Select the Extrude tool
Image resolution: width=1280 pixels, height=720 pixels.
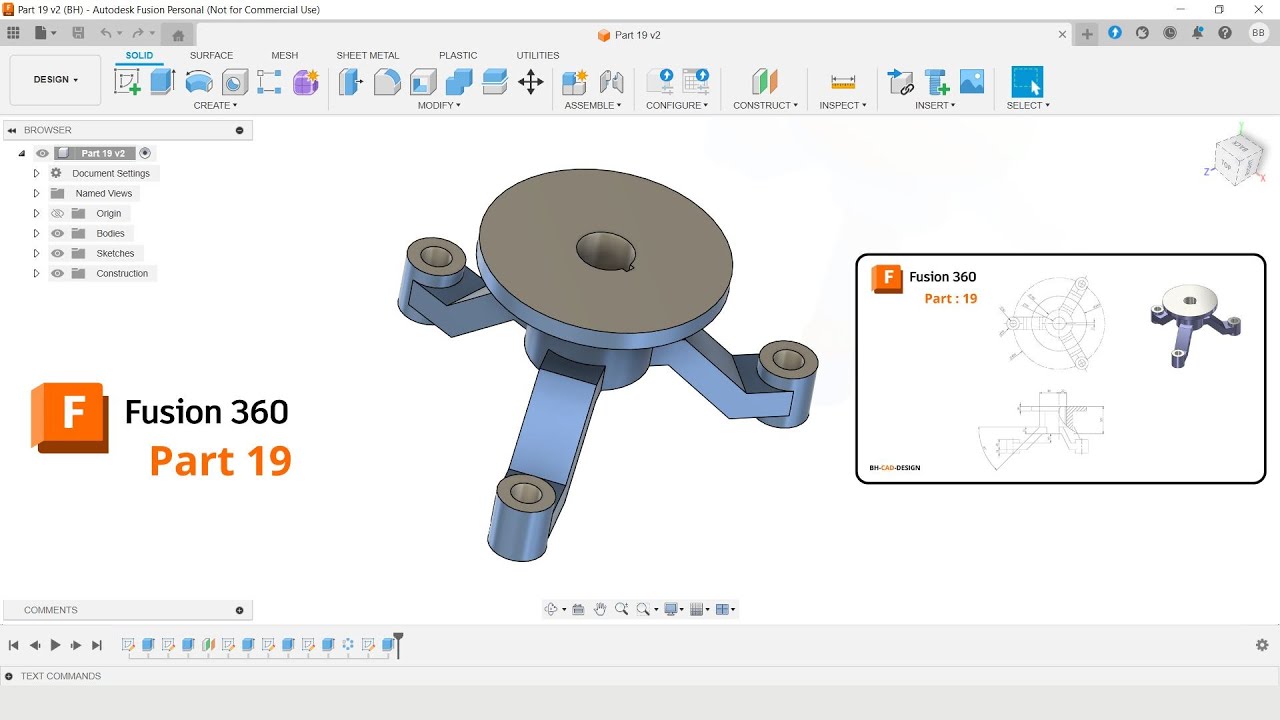pyautogui.click(x=163, y=82)
